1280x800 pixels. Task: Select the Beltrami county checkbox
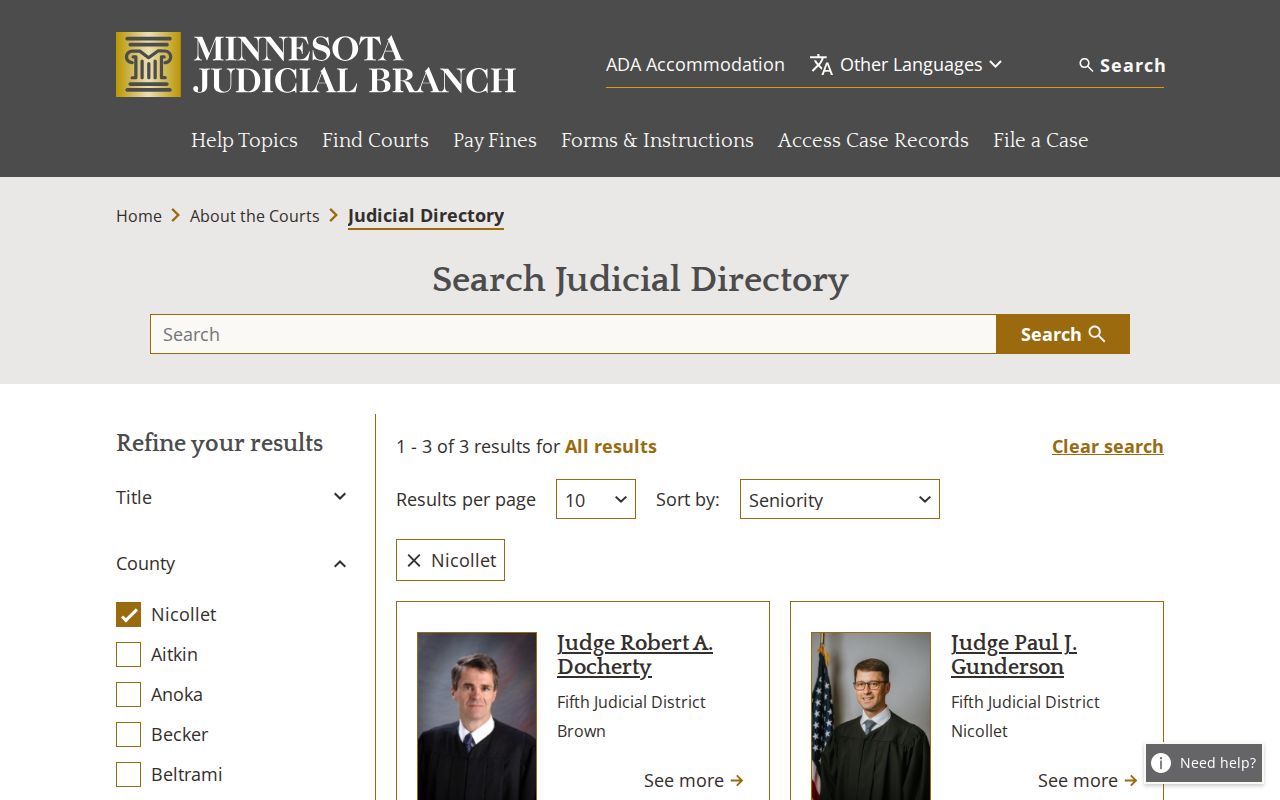coord(128,774)
